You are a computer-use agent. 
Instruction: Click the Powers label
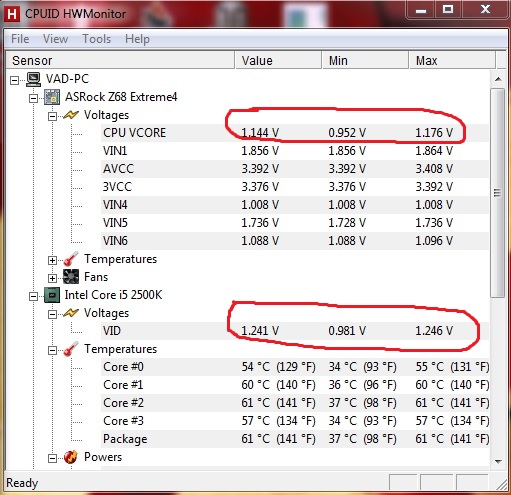click(x=103, y=457)
